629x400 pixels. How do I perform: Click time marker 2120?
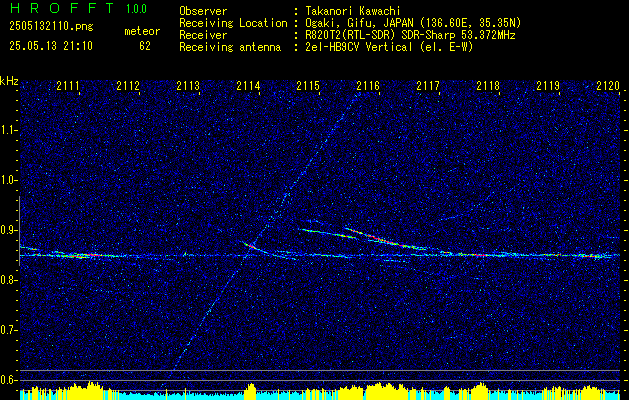[x=609, y=86]
